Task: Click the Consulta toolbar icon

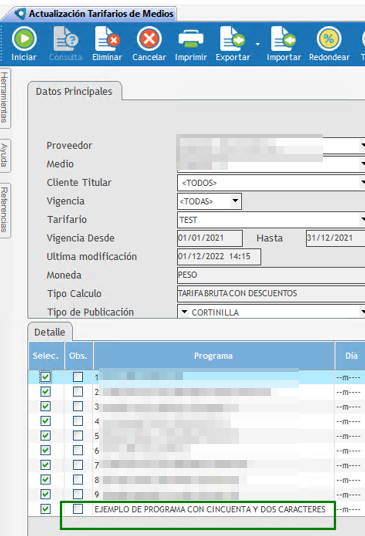Action: point(65,39)
